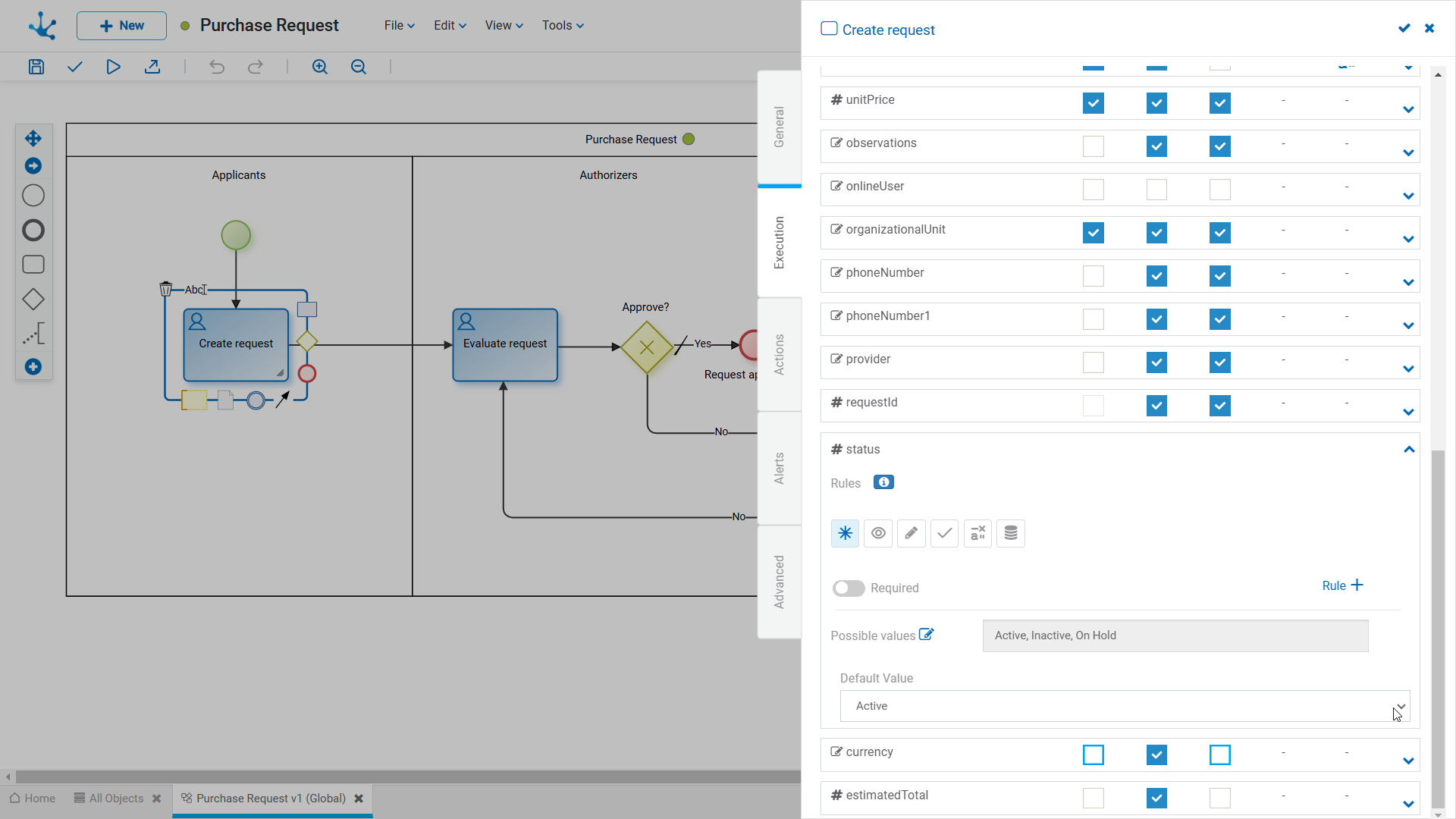The width and height of the screenshot is (1456, 819).
Task: Expand the currency field row
Action: (1409, 761)
